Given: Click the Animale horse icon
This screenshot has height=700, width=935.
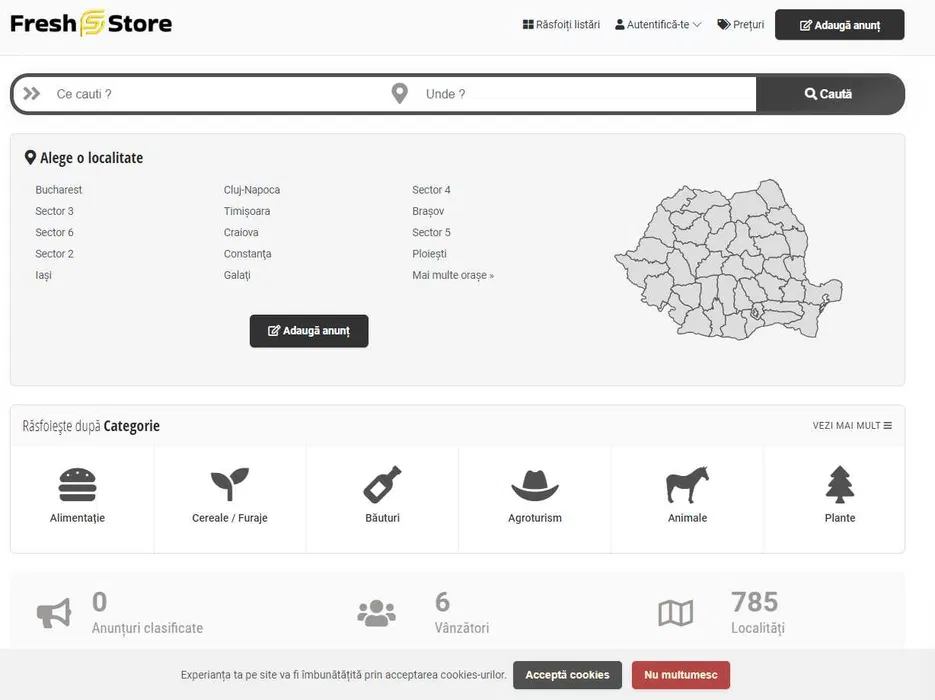Looking at the screenshot, I should pos(687,485).
